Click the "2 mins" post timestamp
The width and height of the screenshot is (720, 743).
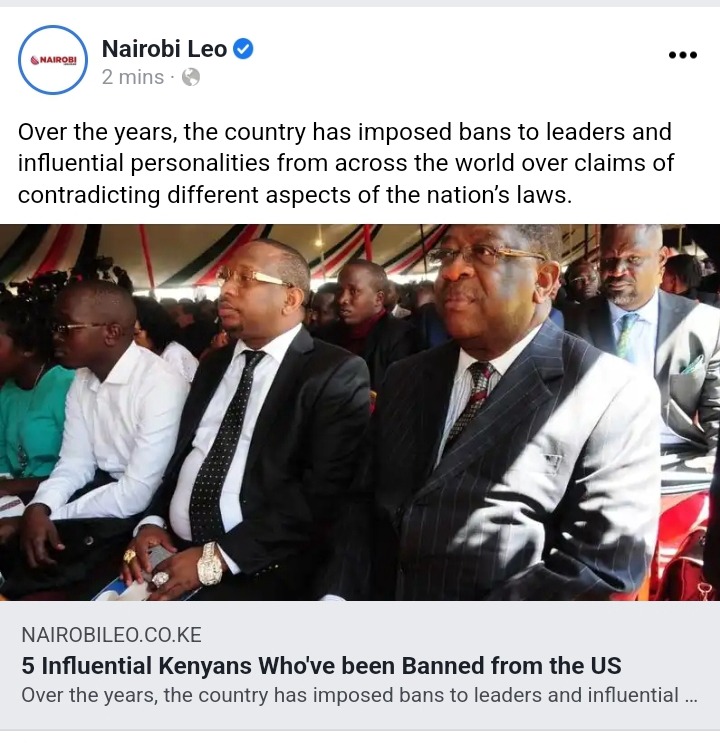[133, 77]
